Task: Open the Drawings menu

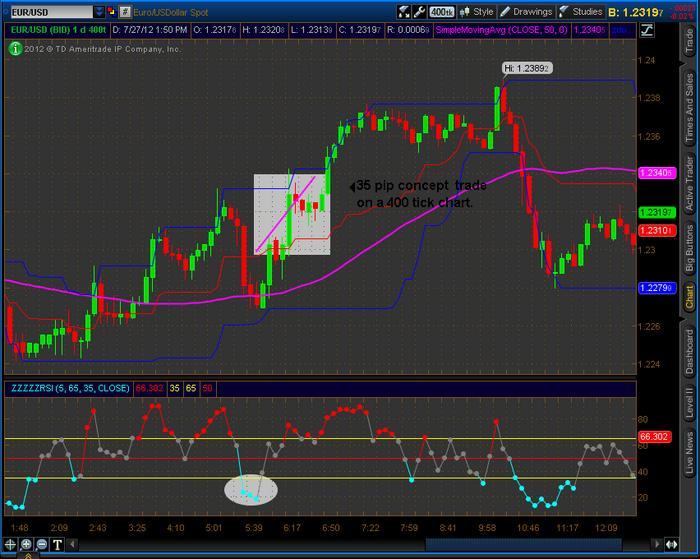Action: [x=526, y=12]
